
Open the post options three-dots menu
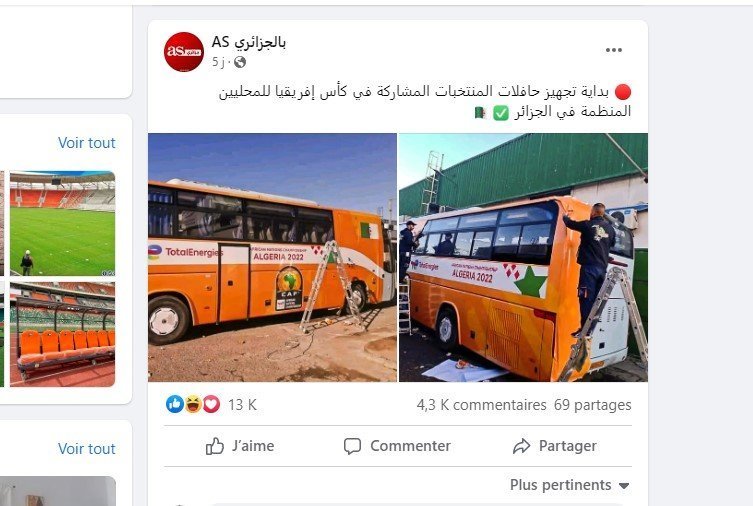[614, 50]
